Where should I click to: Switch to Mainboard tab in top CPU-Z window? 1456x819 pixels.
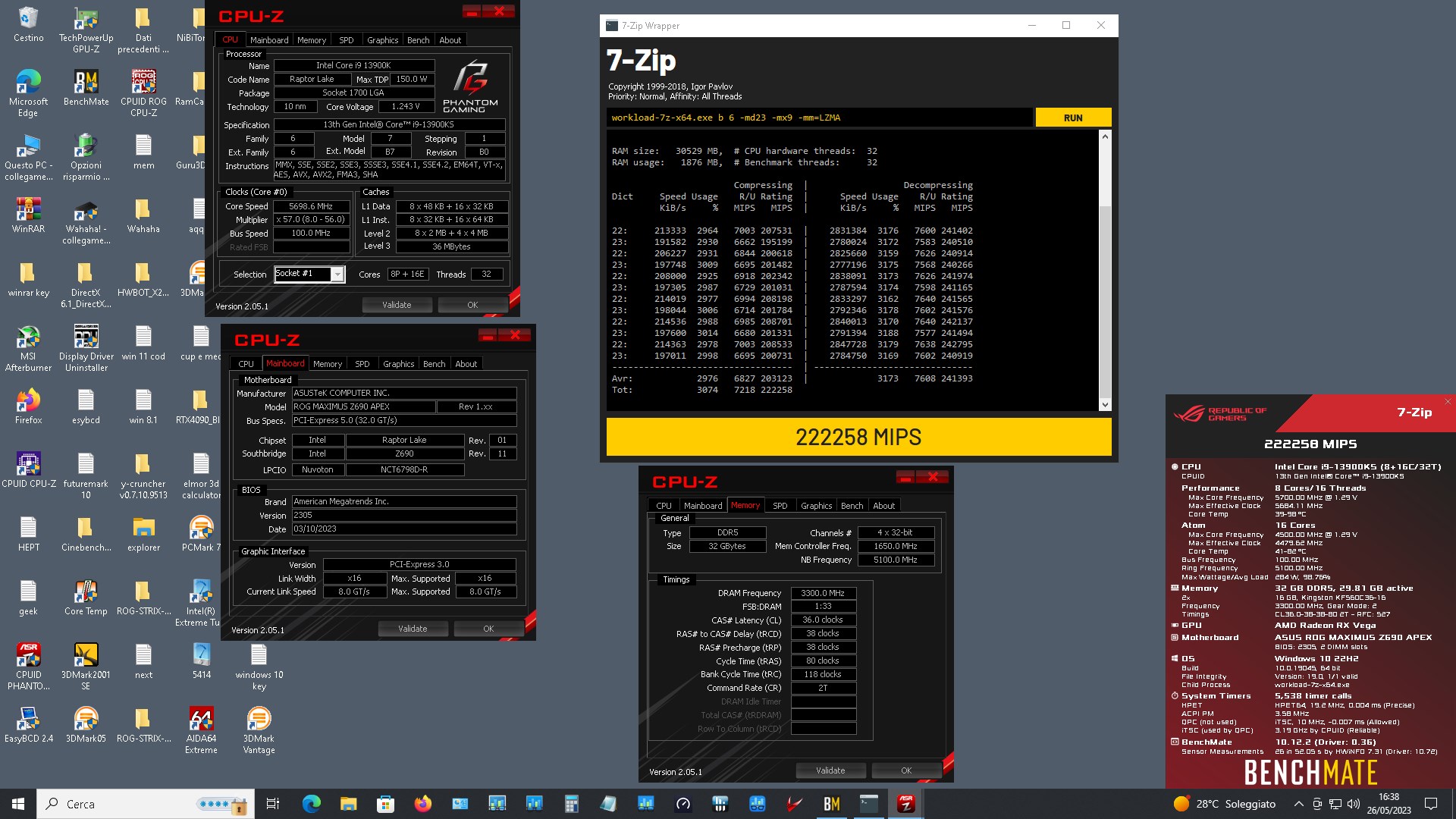[269, 40]
